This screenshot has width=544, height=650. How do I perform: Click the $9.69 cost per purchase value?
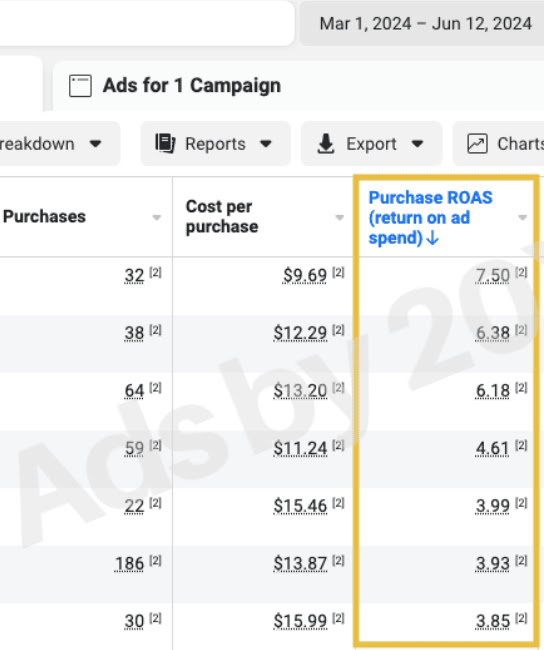click(305, 275)
